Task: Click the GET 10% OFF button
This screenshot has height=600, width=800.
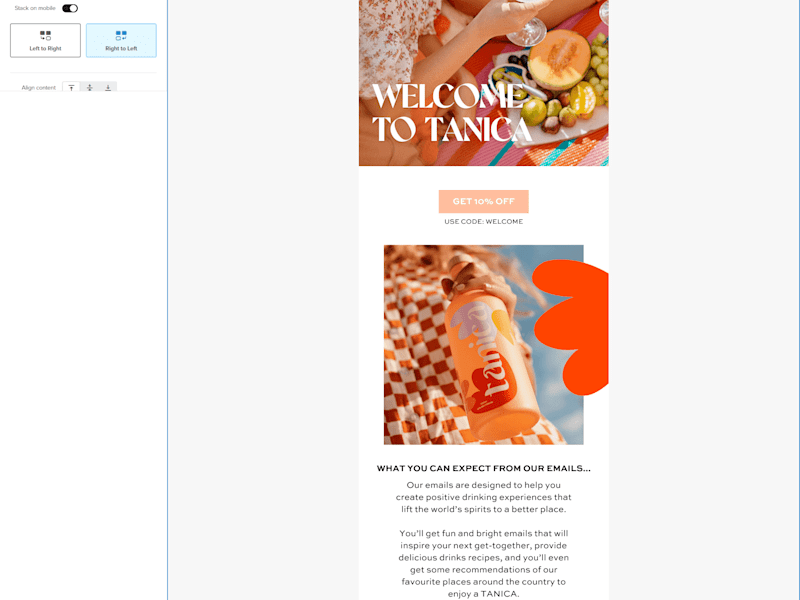Action: click(484, 202)
